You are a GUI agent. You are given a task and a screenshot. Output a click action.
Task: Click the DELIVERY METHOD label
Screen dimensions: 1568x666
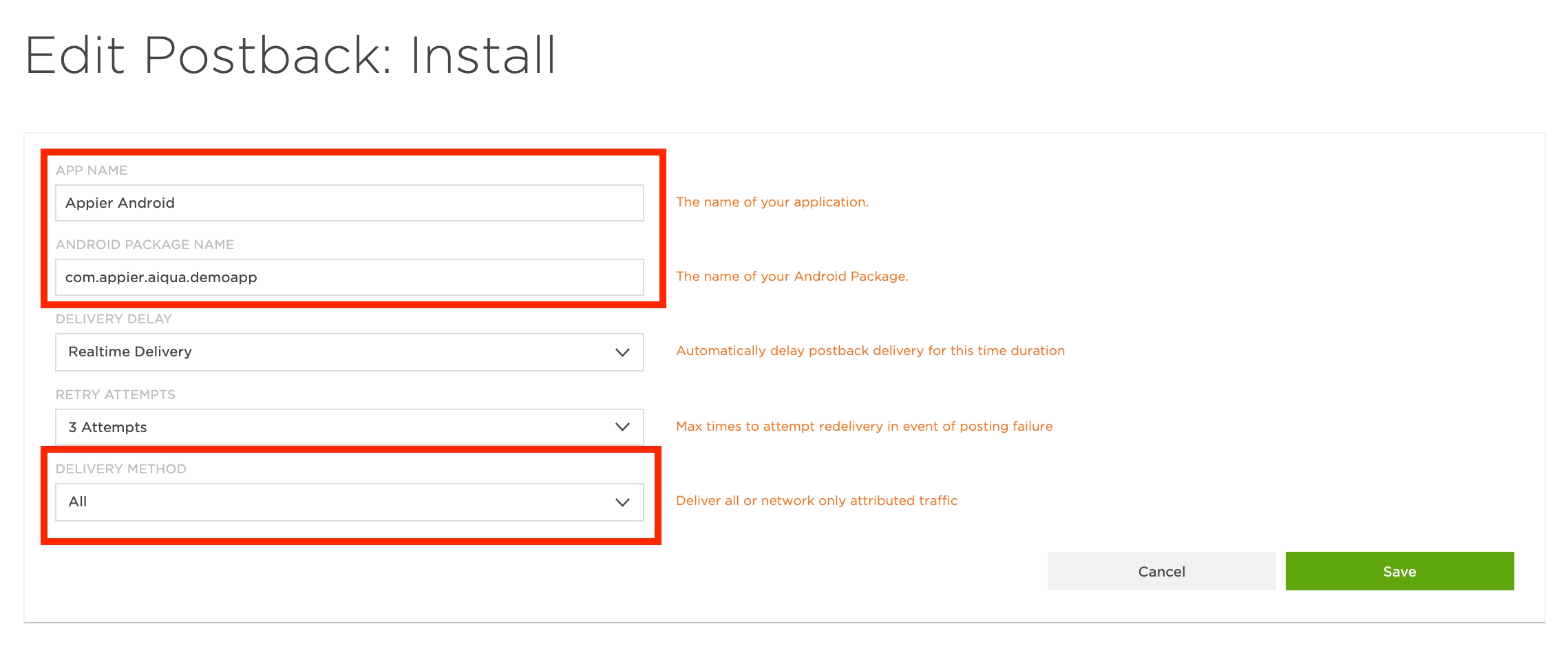120,469
